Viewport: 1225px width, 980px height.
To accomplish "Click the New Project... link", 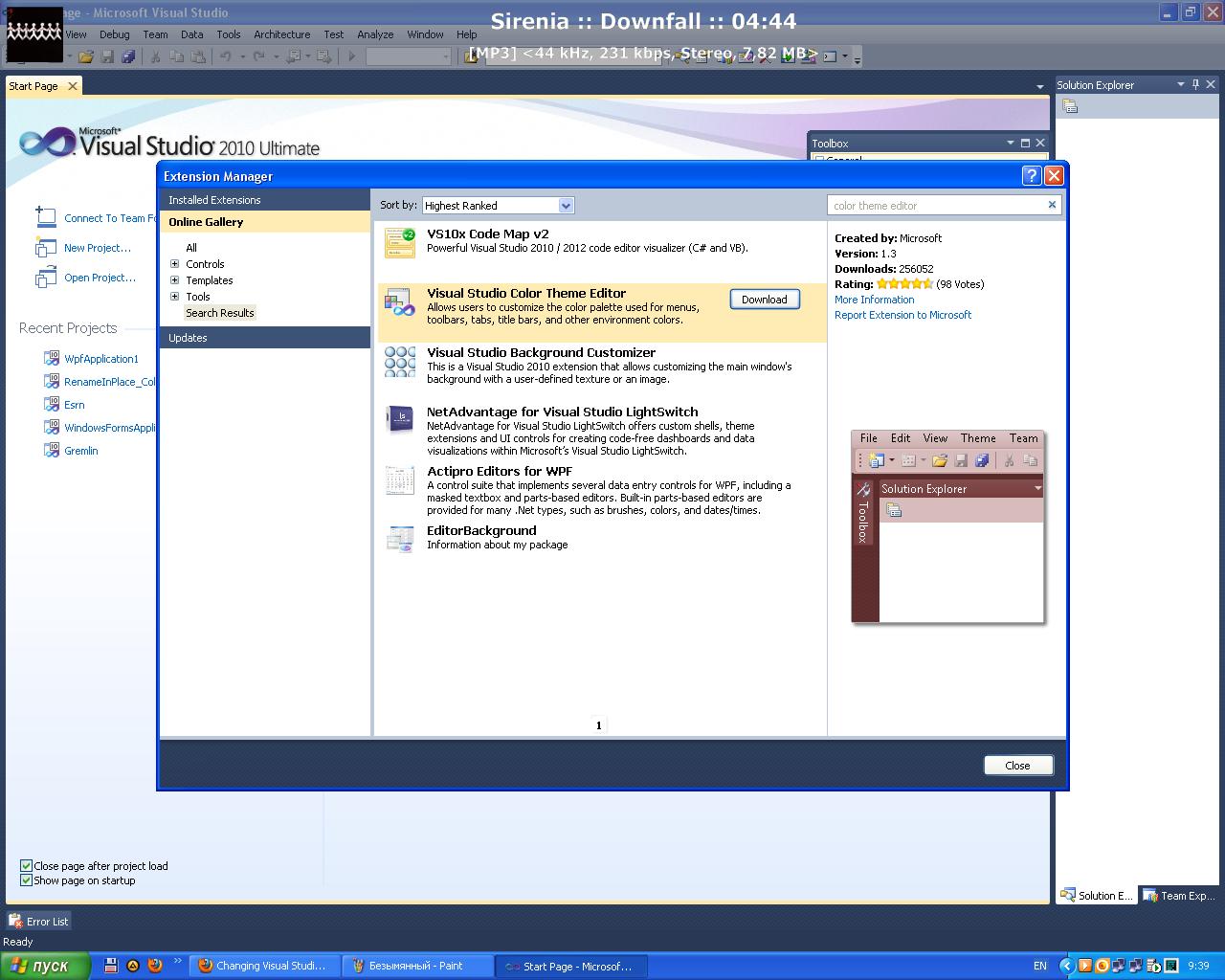I will [x=98, y=248].
